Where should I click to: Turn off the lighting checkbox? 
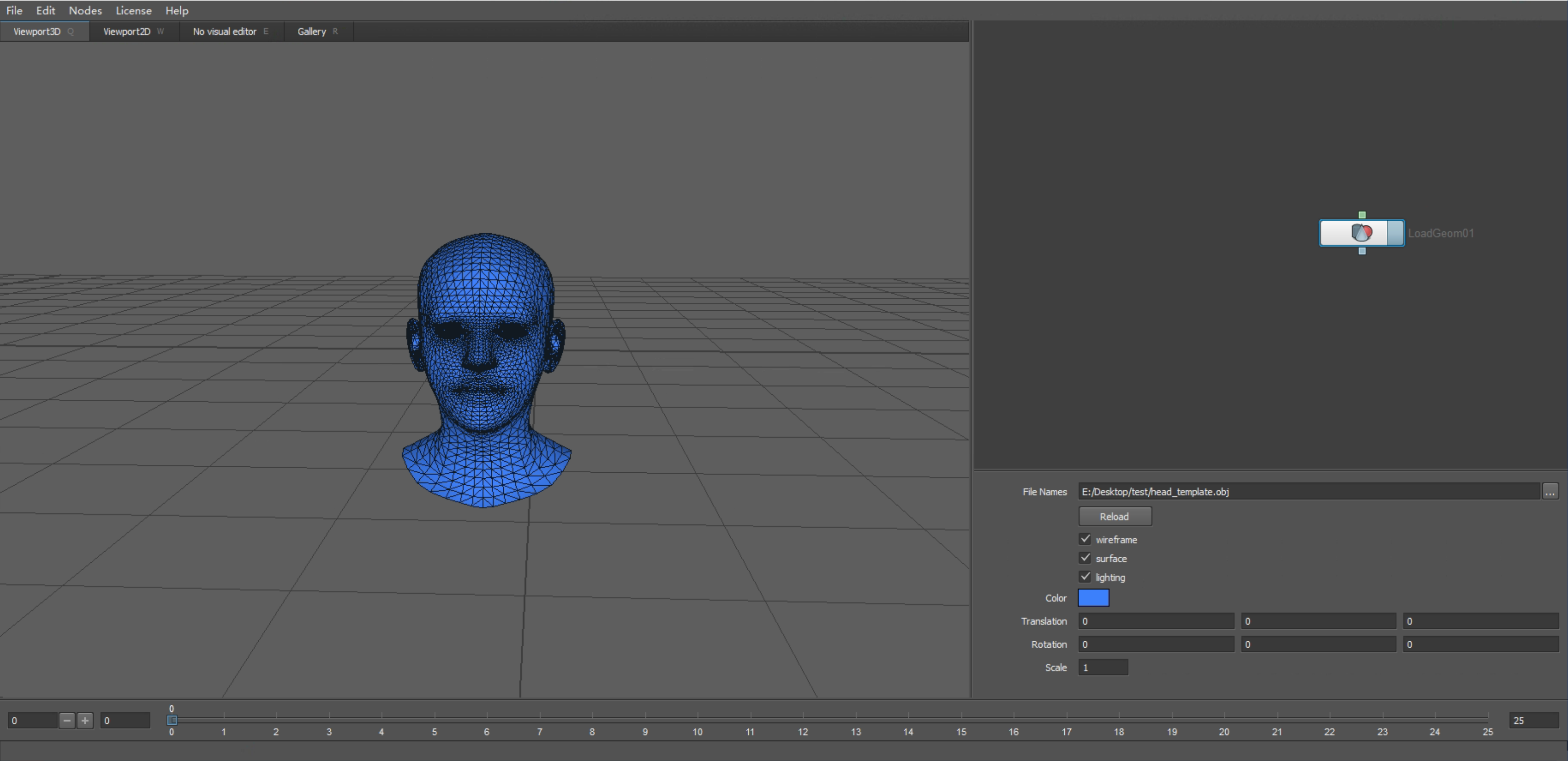1084,576
